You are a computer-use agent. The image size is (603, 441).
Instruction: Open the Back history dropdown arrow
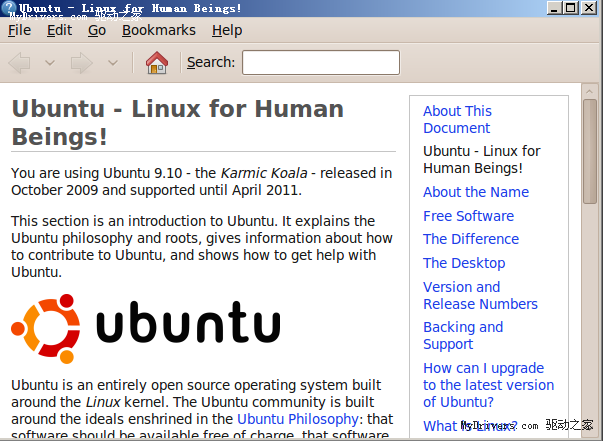pyautogui.click(x=50, y=62)
